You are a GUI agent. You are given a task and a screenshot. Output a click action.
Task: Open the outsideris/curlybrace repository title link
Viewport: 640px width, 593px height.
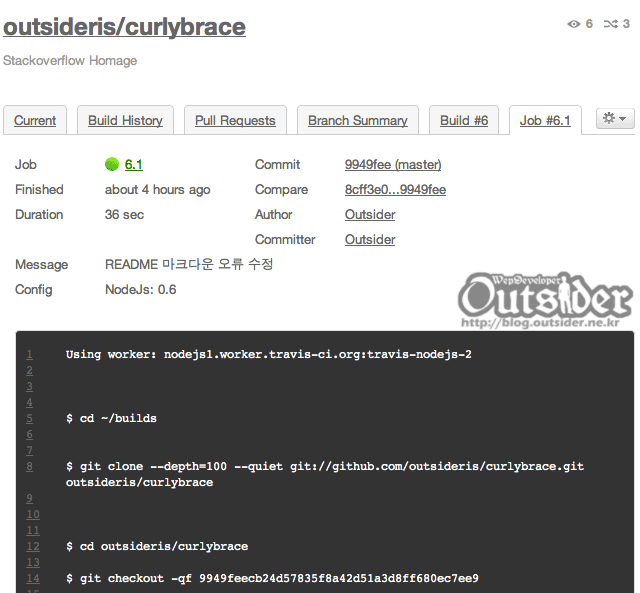(124, 27)
